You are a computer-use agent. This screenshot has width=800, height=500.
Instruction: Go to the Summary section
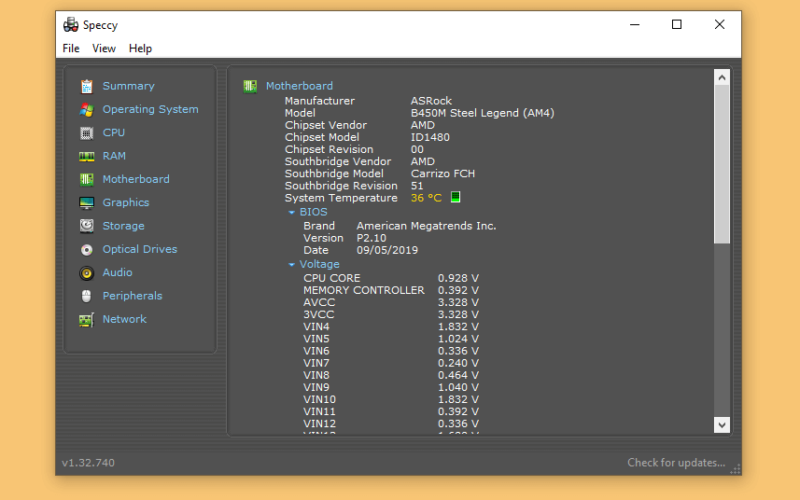point(129,86)
